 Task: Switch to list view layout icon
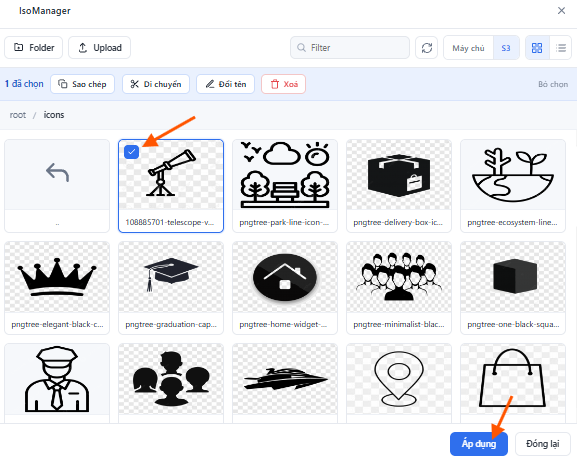[x=561, y=47]
